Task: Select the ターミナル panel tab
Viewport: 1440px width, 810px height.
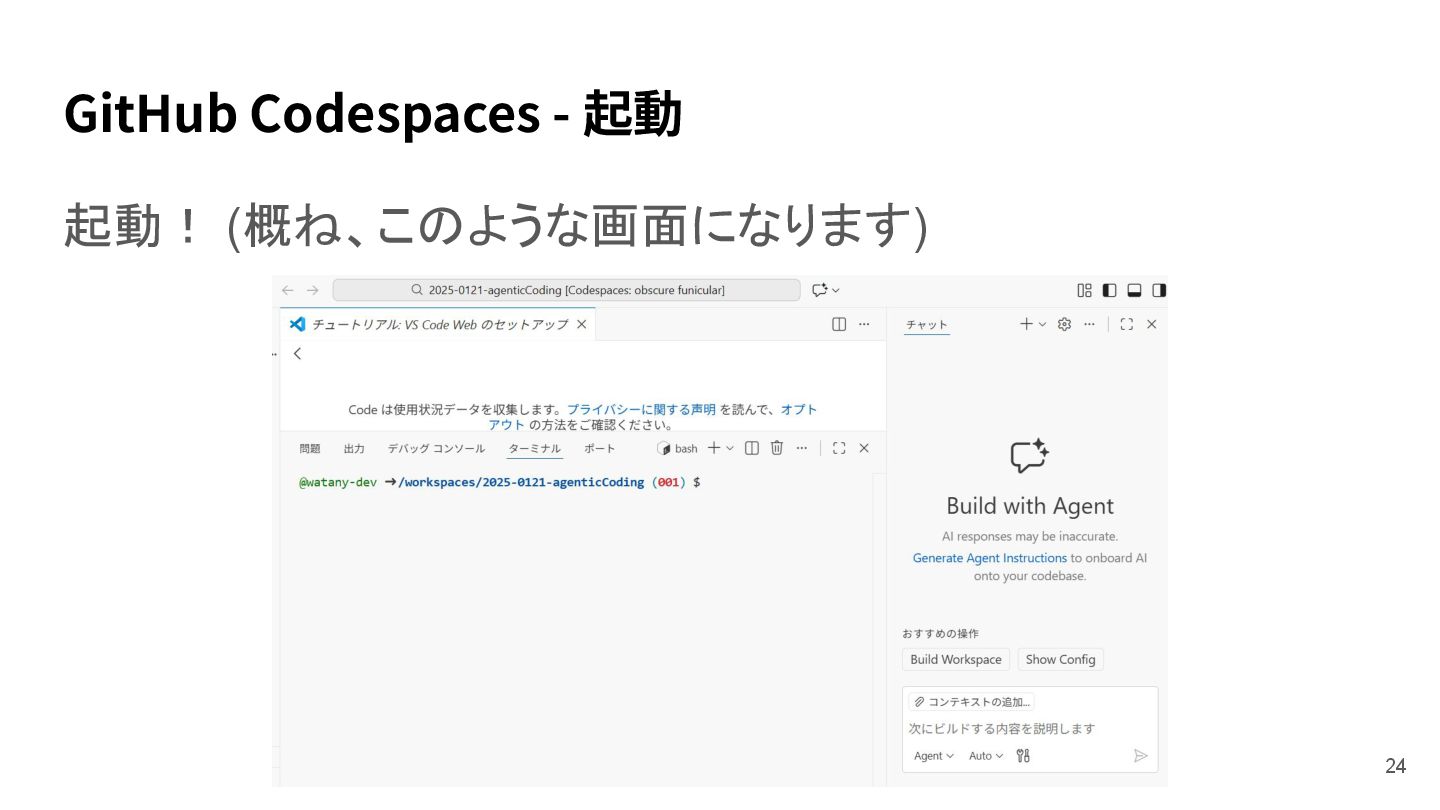Action: coord(535,448)
